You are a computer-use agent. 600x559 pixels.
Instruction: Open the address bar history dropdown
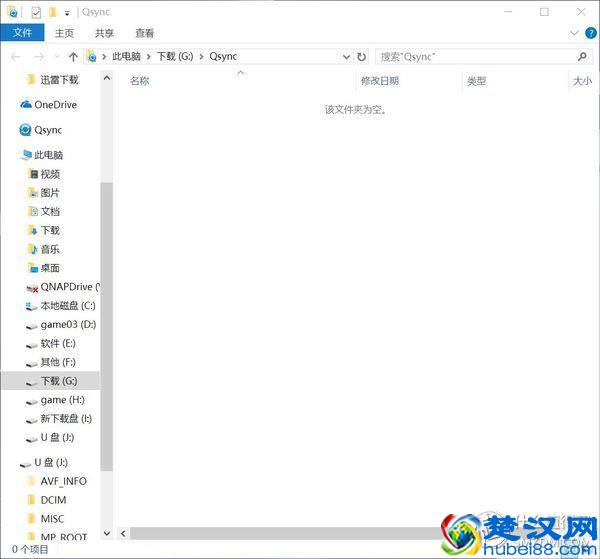[346, 57]
